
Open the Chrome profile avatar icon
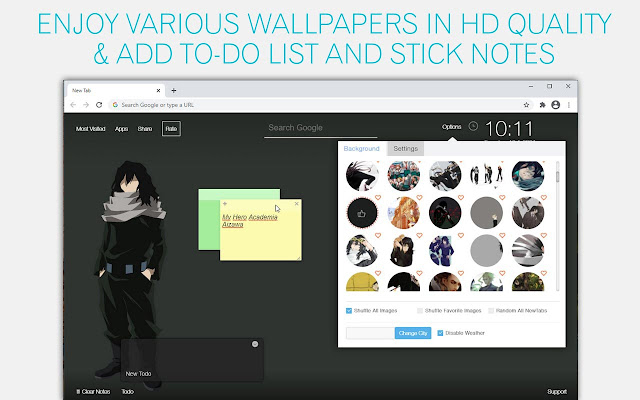[556, 105]
